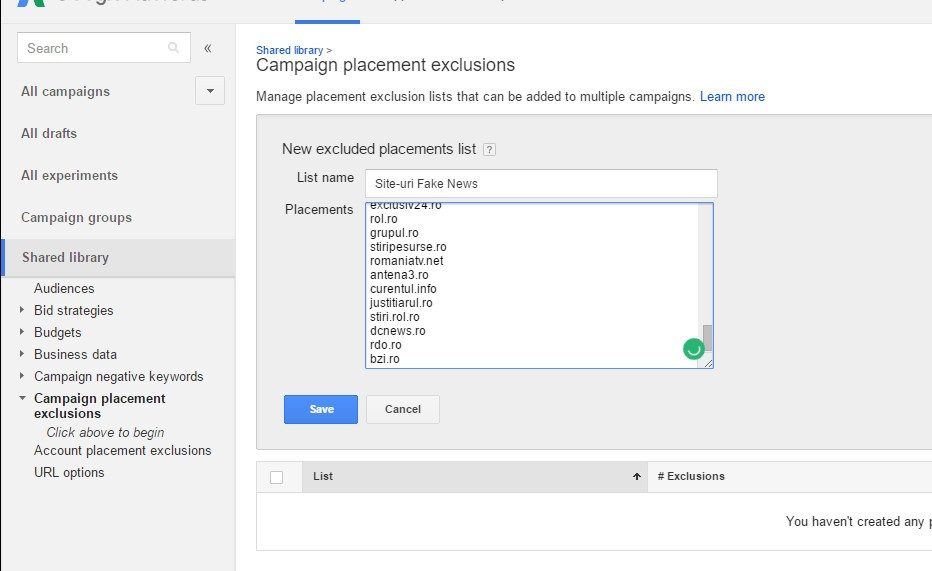Click the search magnifier icon in sidebar
This screenshot has height=571, width=932.
click(173, 48)
